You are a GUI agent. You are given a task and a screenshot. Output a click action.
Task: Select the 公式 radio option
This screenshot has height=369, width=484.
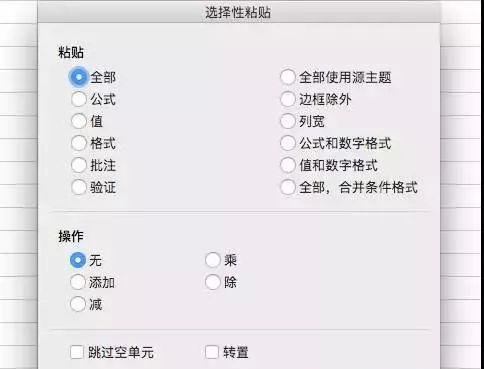point(79,99)
